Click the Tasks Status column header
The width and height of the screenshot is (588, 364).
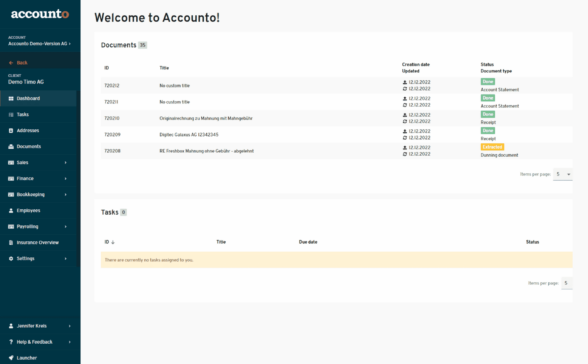click(532, 242)
